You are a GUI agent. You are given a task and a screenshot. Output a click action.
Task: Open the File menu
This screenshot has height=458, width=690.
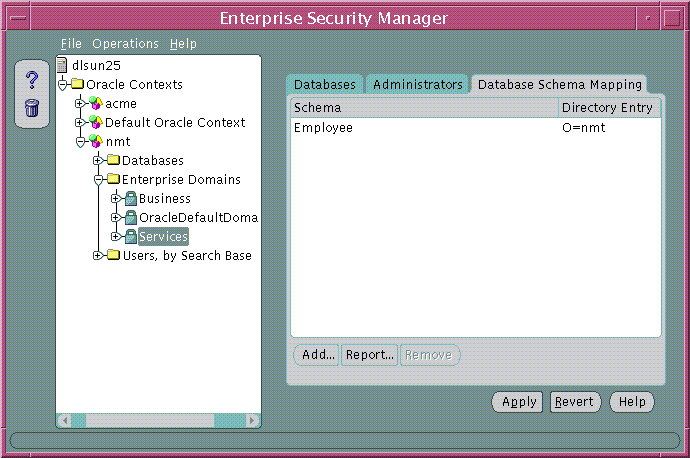pos(71,44)
